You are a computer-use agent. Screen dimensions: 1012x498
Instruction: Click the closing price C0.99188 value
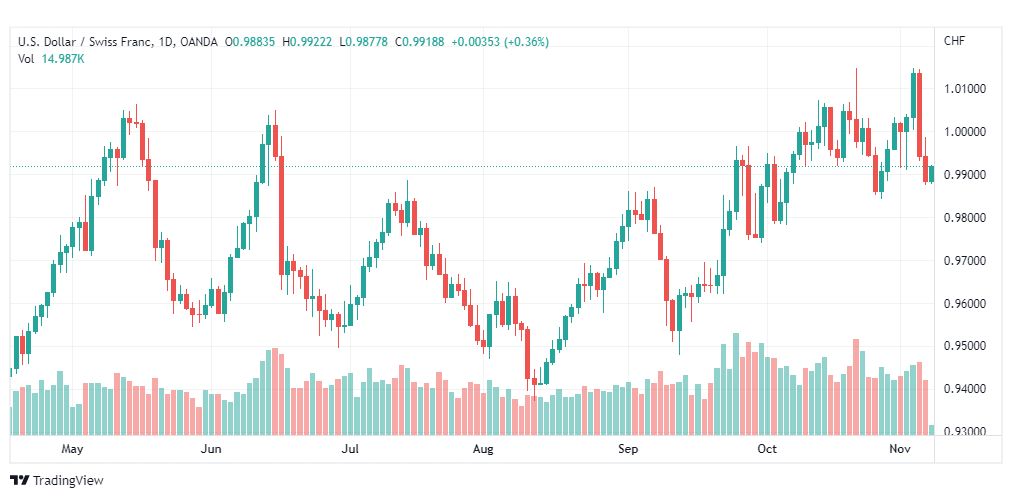coord(420,42)
